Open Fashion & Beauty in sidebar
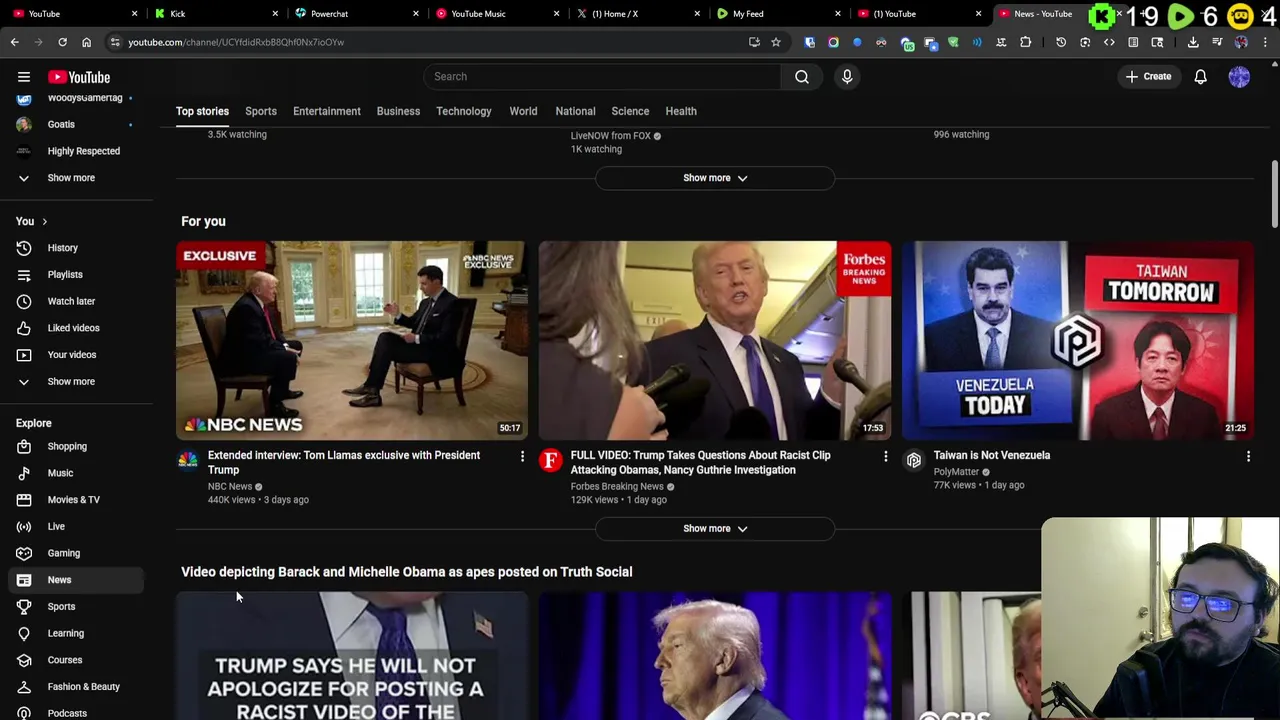Screen dimensions: 1280x720 click(x=77, y=686)
